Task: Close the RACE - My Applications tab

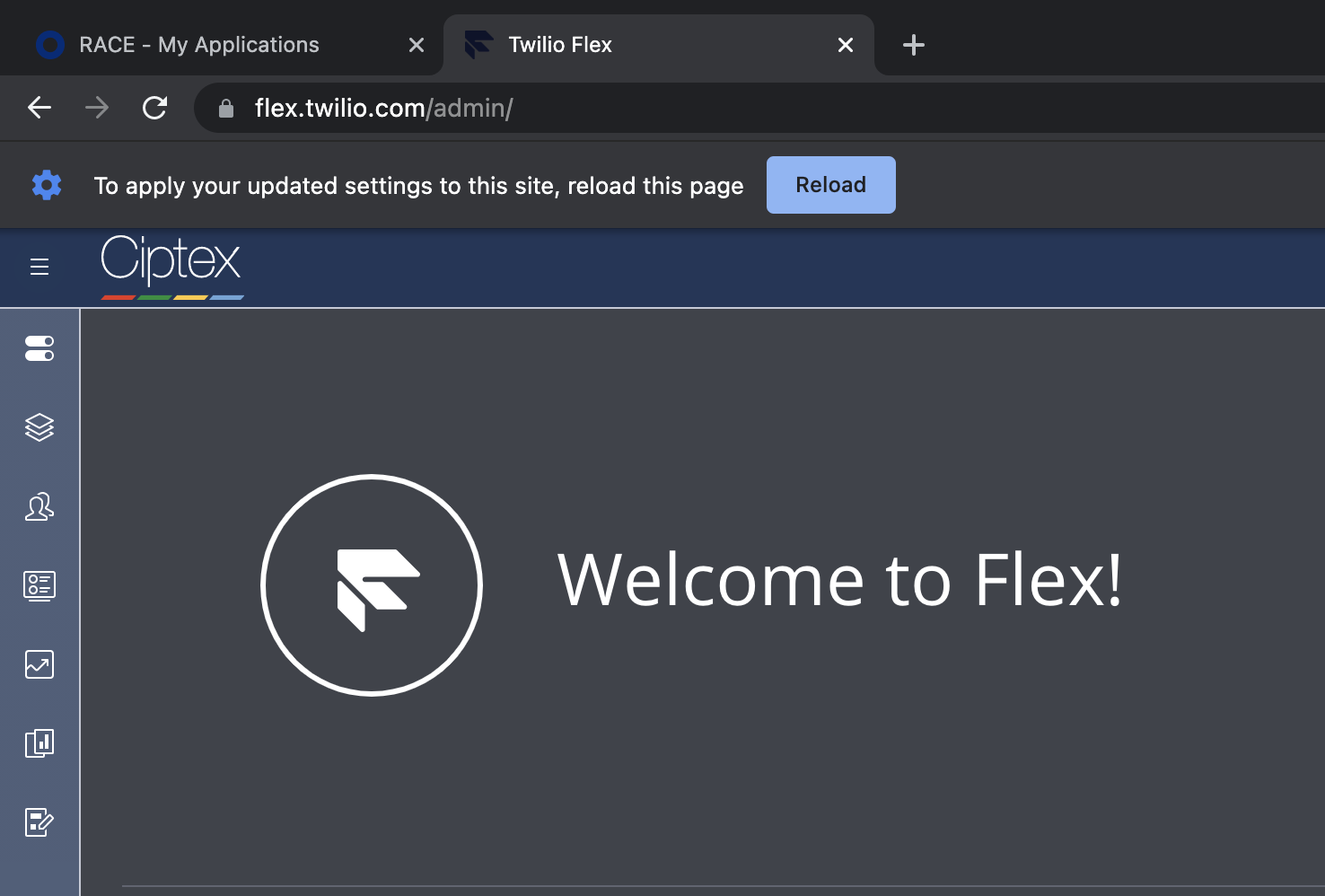Action: click(417, 45)
